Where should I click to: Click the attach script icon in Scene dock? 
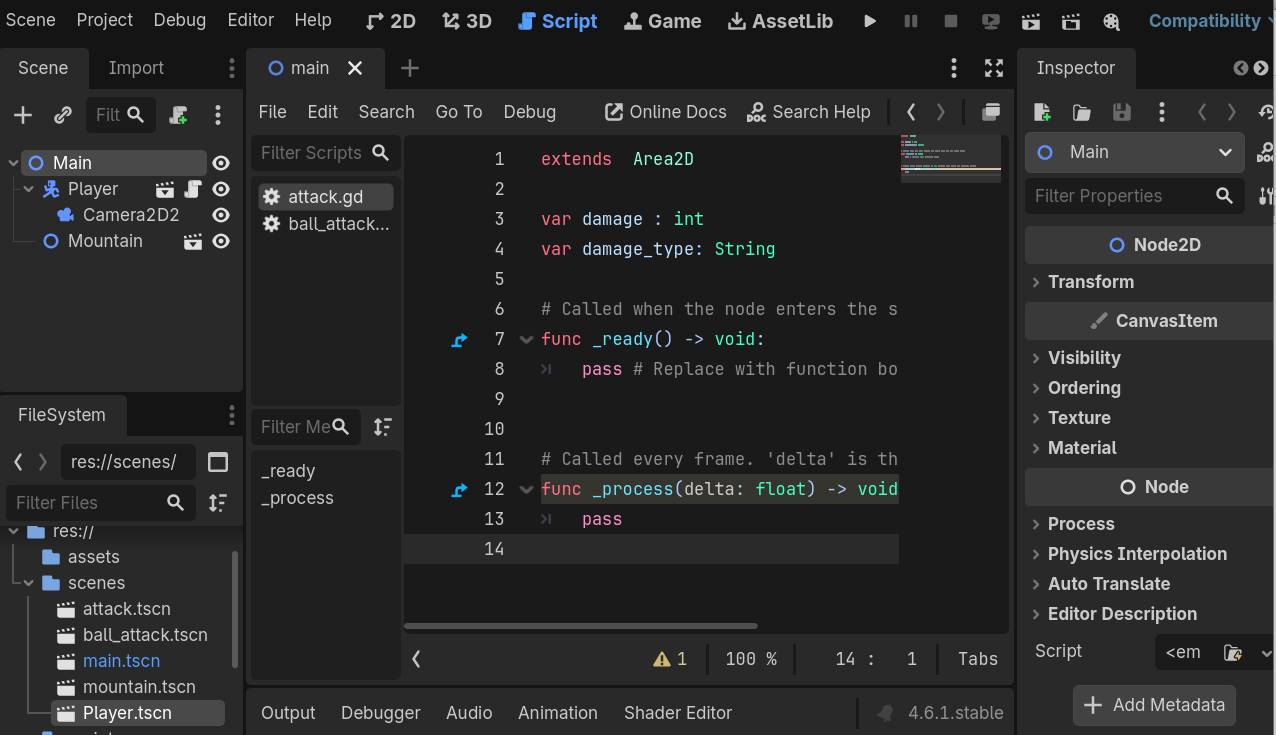point(179,115)
